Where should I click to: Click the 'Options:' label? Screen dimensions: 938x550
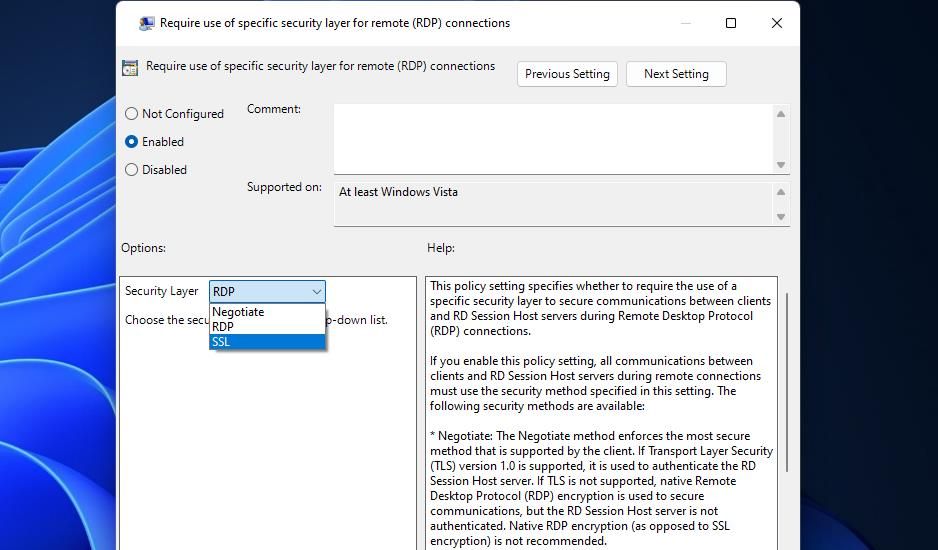click(144, 248)
